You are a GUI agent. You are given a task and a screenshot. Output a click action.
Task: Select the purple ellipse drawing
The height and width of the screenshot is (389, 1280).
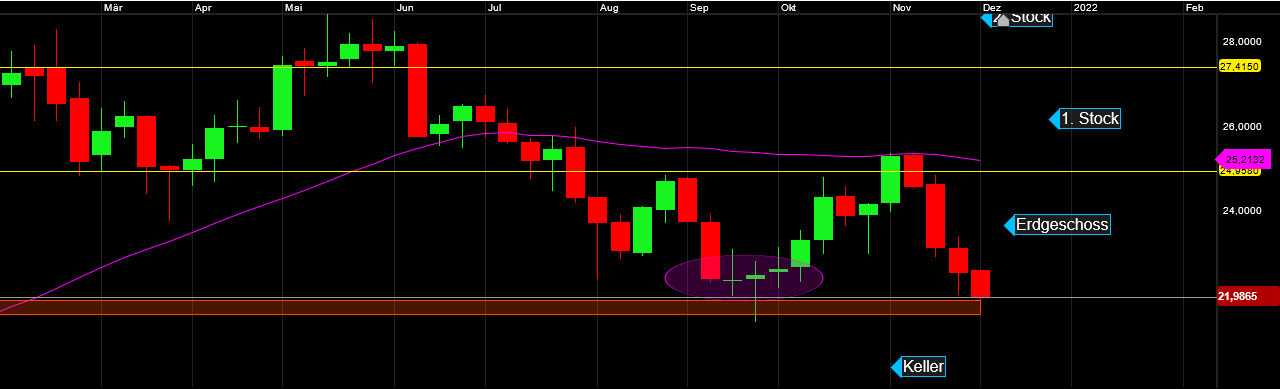(744, 277)
